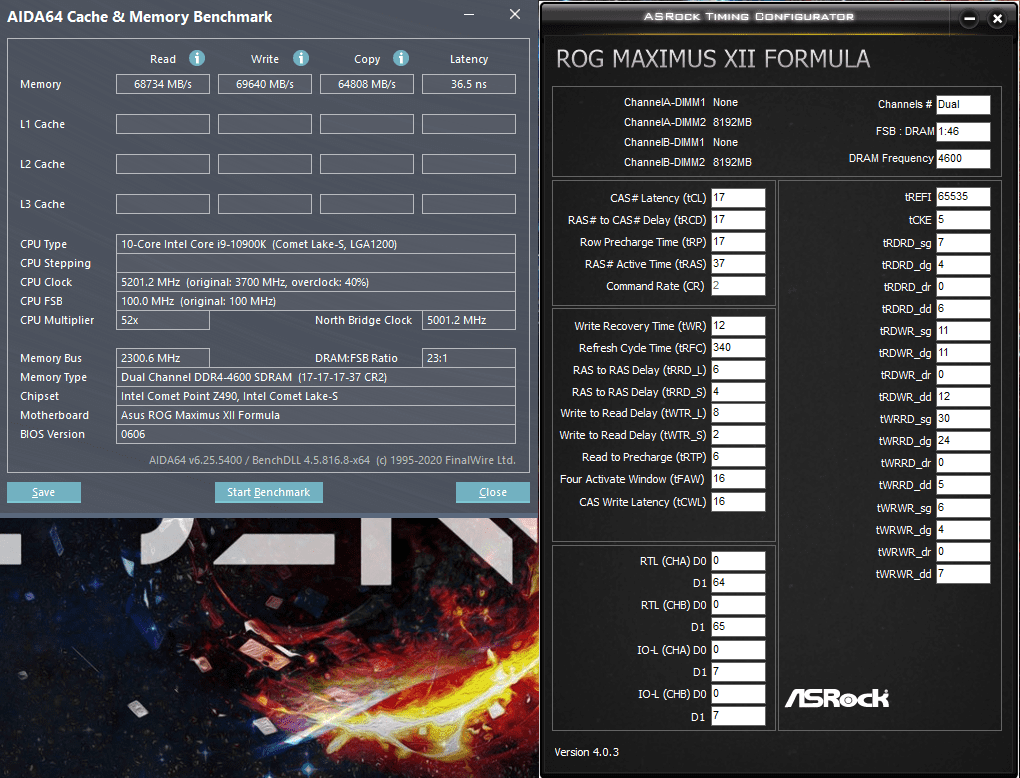
Task: Click the CPU FSB field 100.0 MHz
Action: [315, 301]
